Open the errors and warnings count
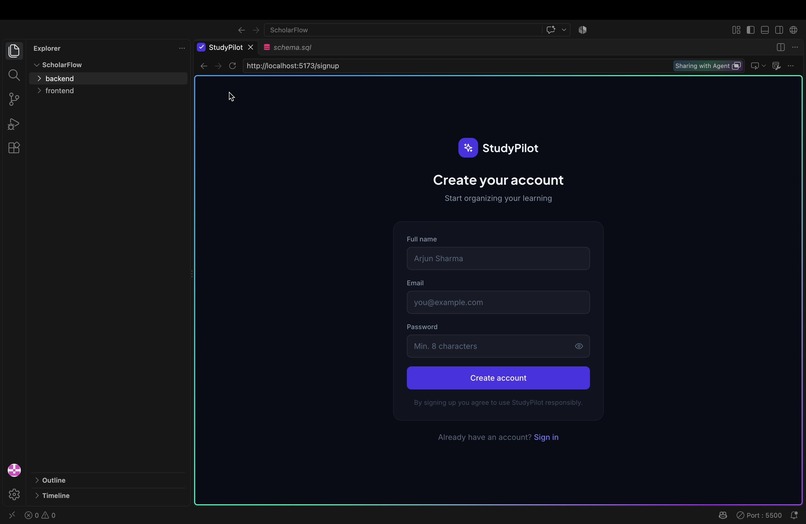The width and height of the screenshot is (806, 524). [40, 515]
